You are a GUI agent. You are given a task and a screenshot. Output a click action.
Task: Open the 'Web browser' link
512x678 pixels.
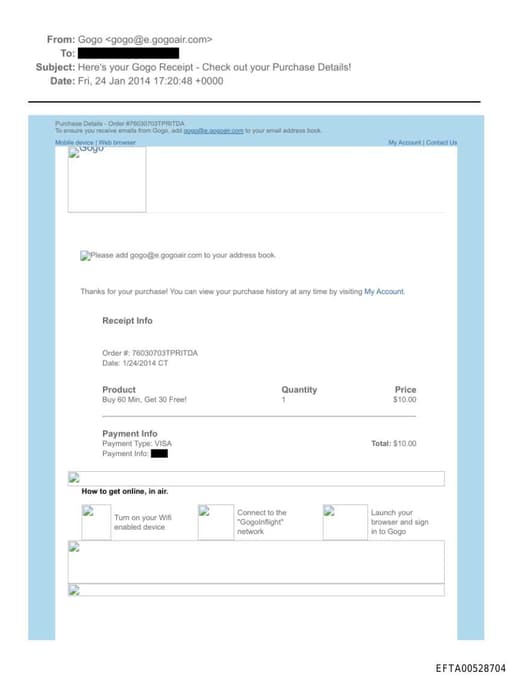coord(117,142)
